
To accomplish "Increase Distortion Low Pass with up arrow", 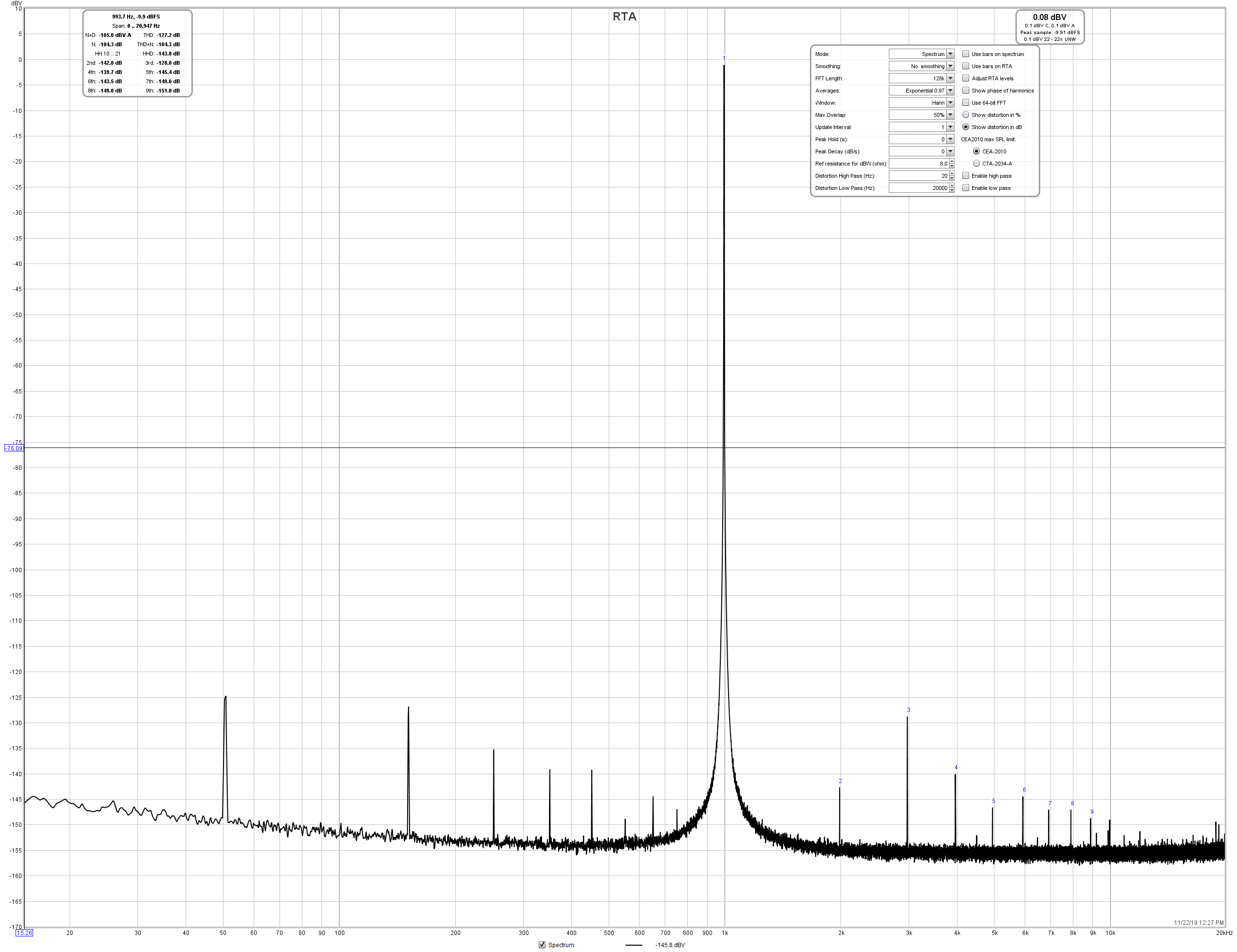I will [x=952, y=186].
